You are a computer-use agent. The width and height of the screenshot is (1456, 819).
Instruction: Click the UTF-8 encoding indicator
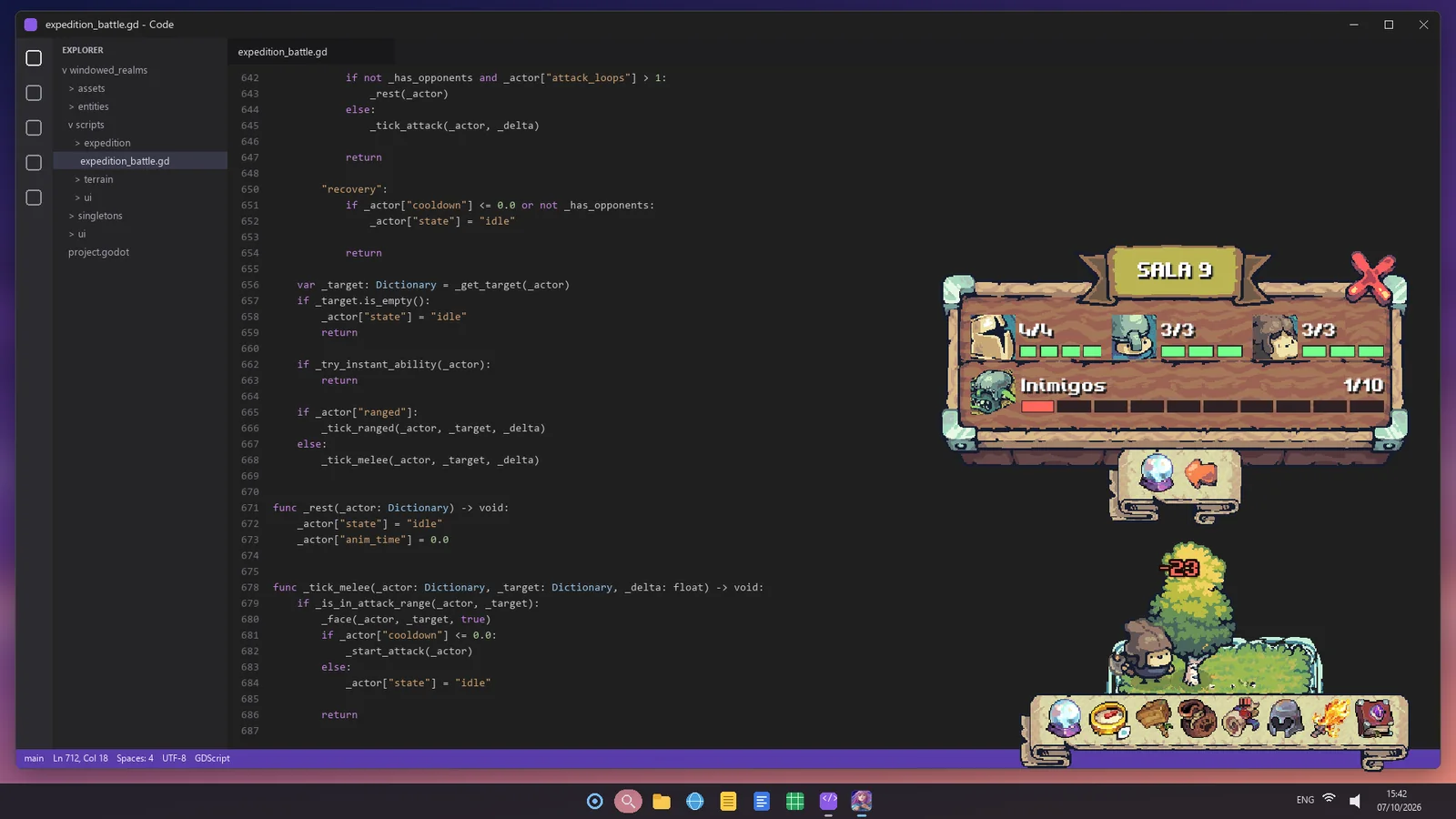174,758
